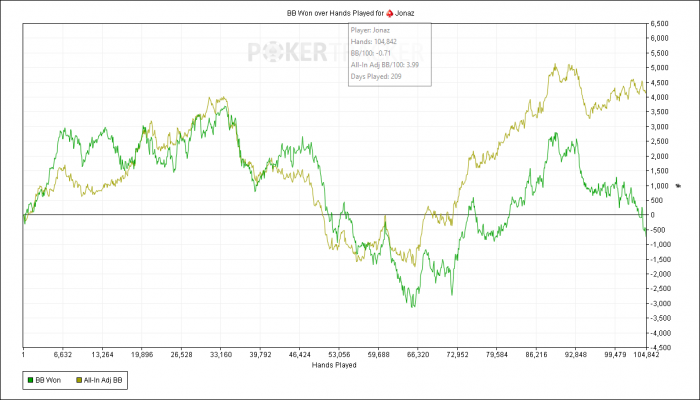
Task: Click the 3,000 y-axis label
Action: coord(659,127)
